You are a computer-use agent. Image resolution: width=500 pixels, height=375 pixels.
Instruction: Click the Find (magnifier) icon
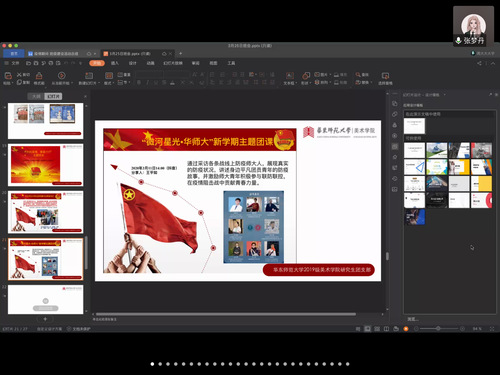[358, 75]
